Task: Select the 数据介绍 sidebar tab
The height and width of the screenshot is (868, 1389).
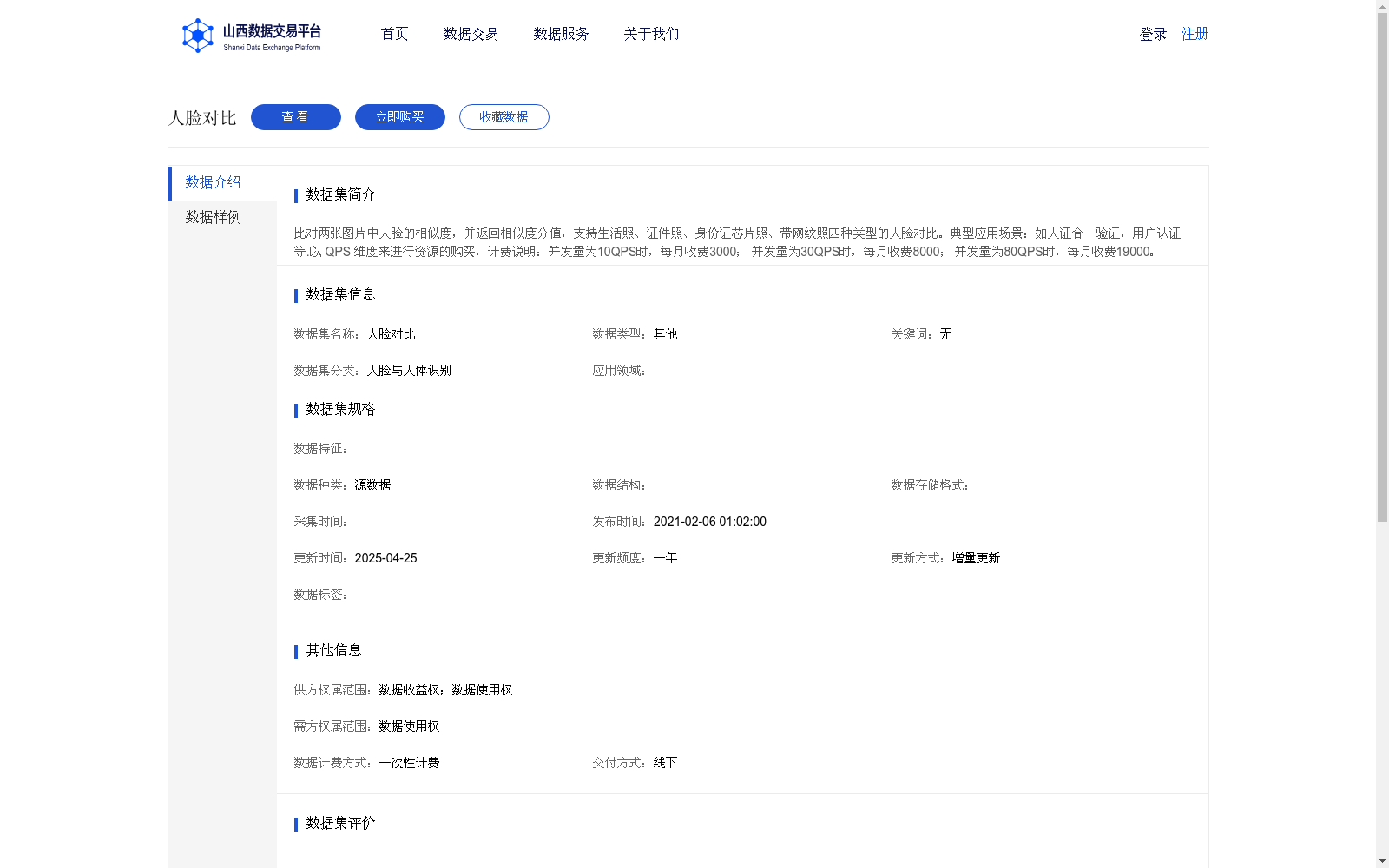Action: 223,183
